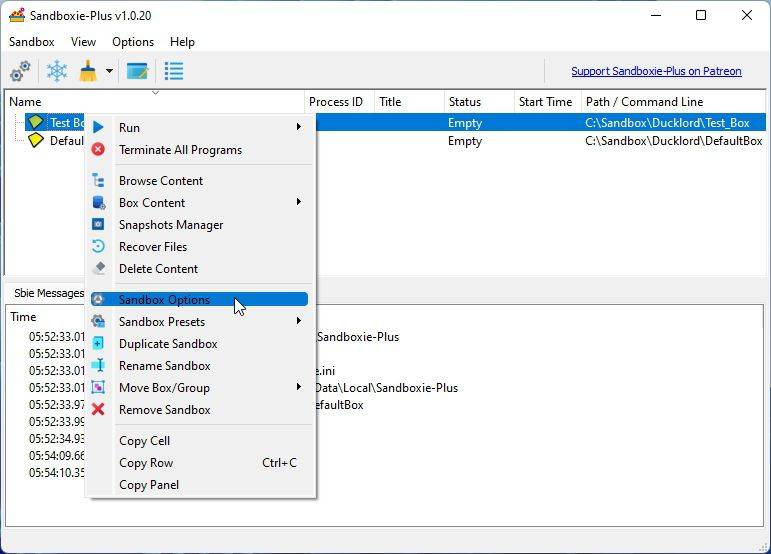Click the Browse Content tree icon
Viewport: 771px width, 554px height.
[x=98, y=180]
